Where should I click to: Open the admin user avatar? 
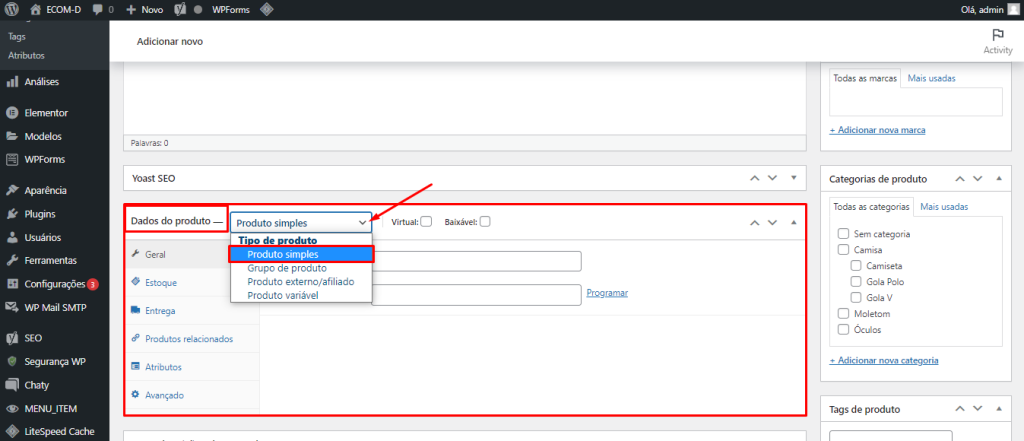(1012, 10)
